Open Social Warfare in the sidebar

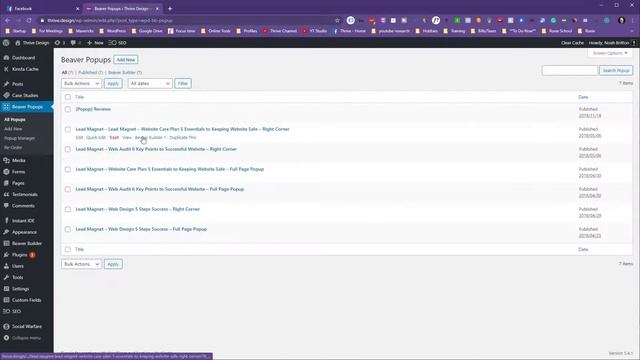click(27, 326)
